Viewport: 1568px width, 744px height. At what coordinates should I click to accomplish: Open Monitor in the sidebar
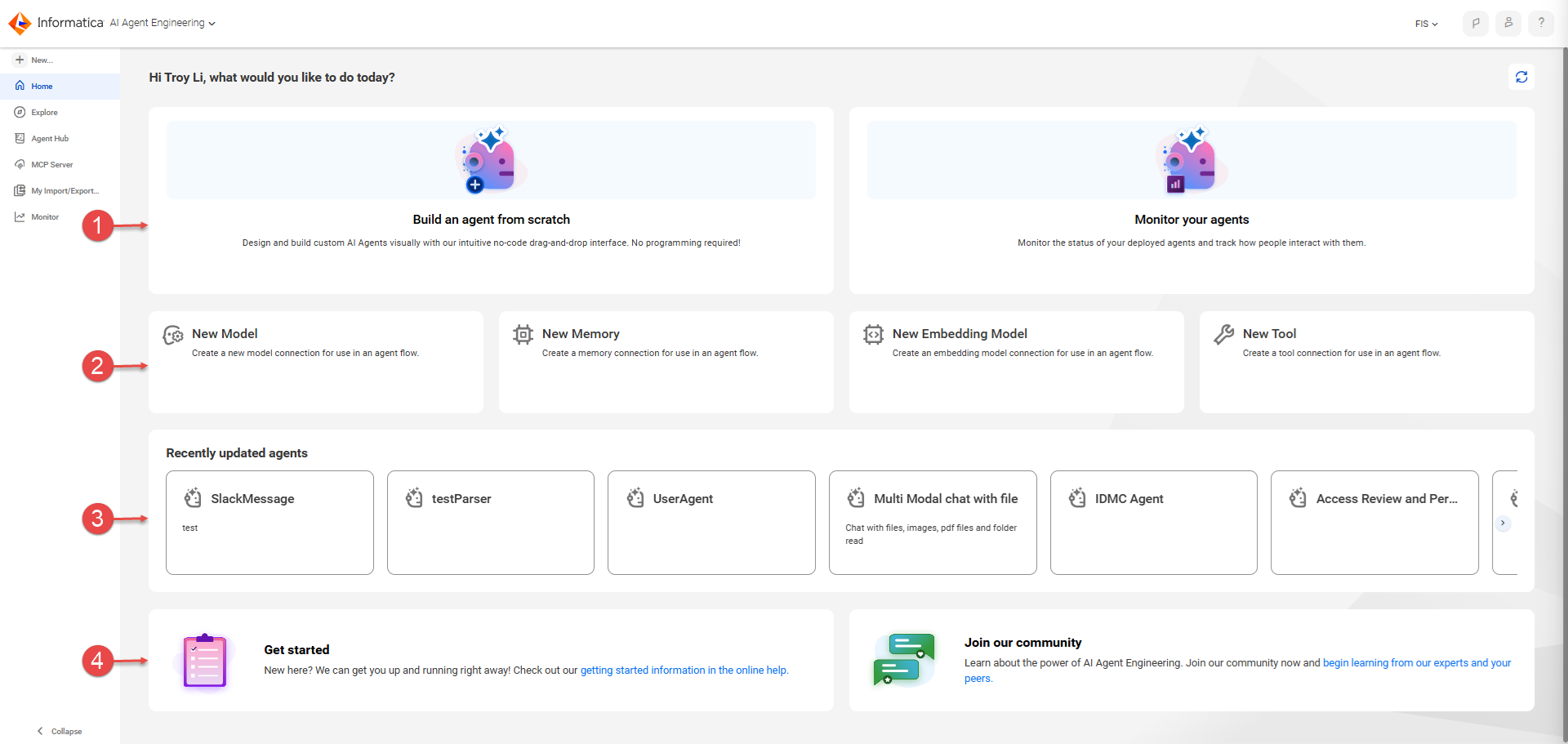[x=60, y=216]
